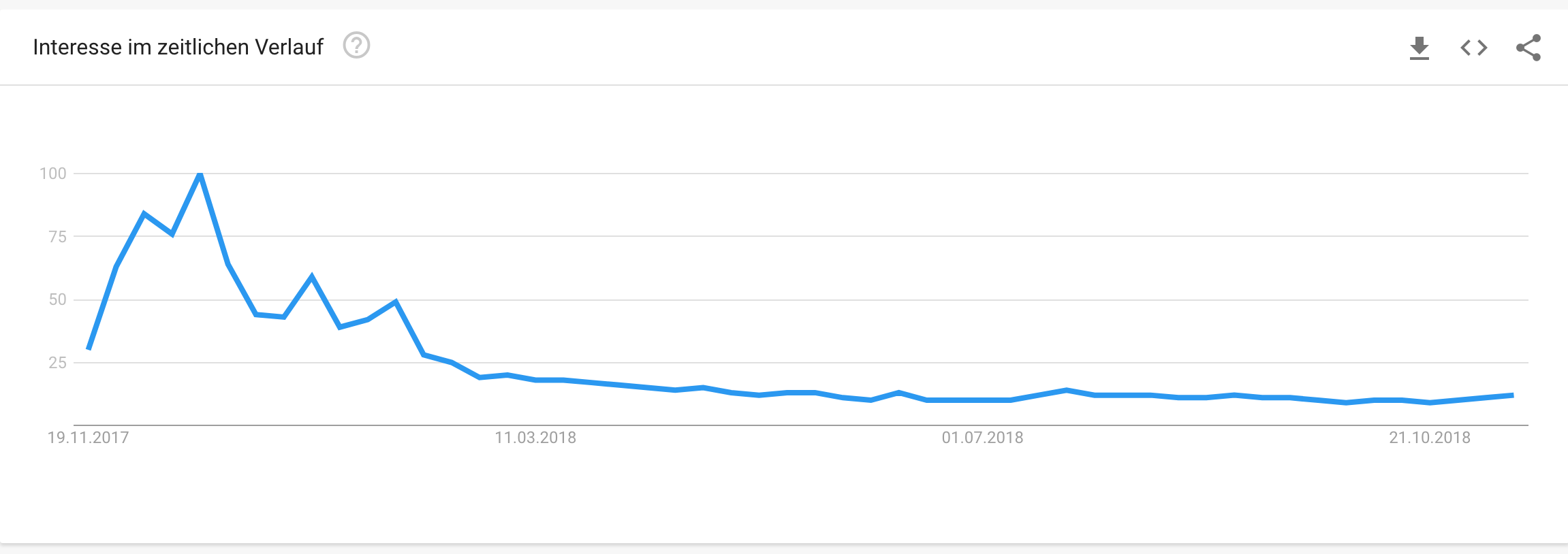Click the y-axis label 100
The image size is (1568, 554).
(53, 174)
